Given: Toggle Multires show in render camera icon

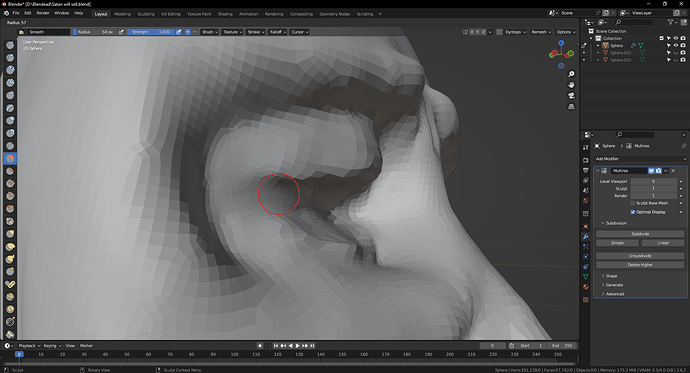Looking at the screenshot, I should coord(658,171).
